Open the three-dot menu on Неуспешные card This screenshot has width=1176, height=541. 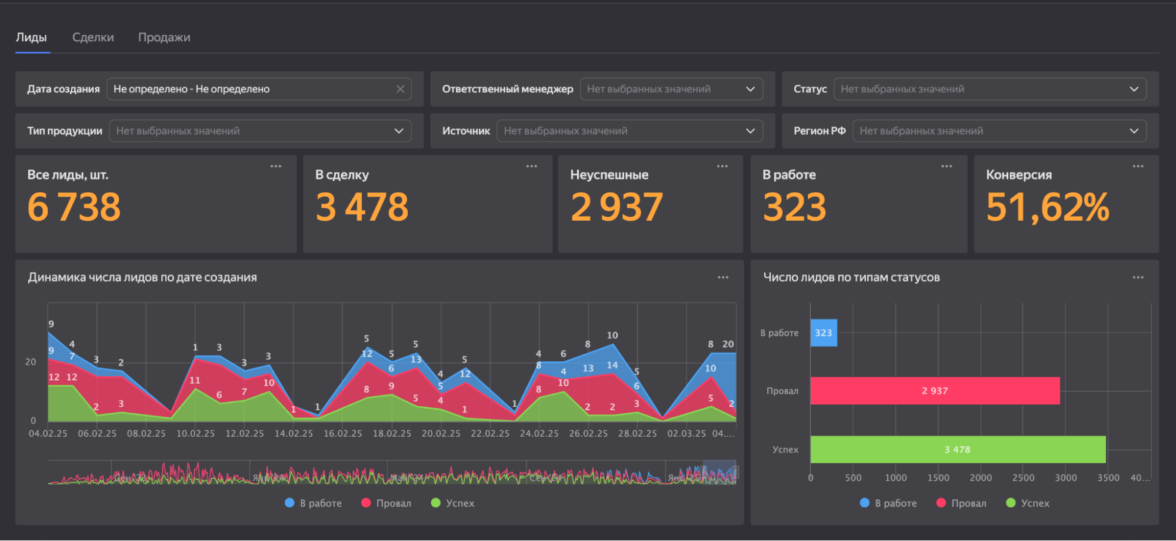724,166
